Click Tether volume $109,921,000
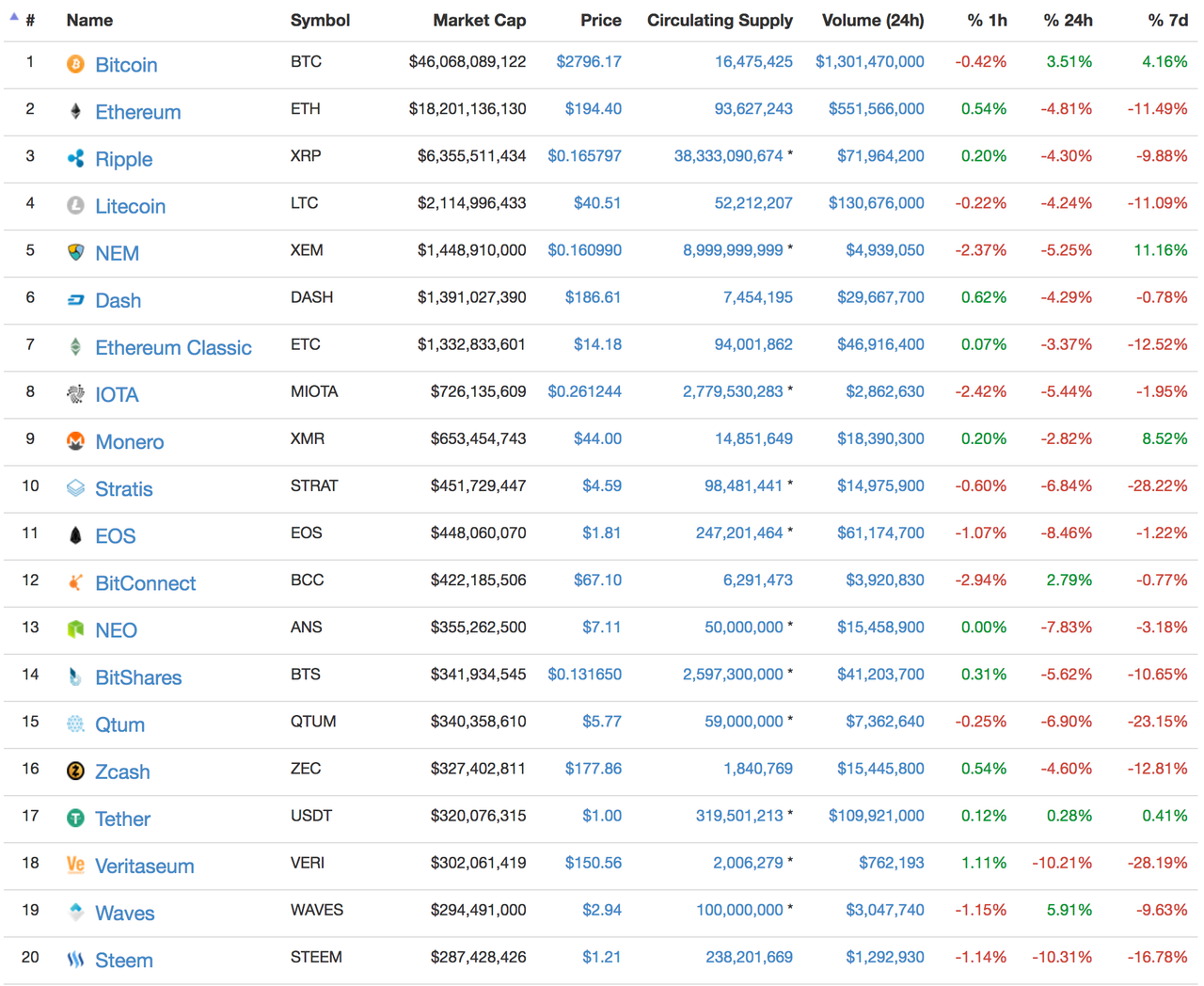This screenshot has height=986, width=1204. [876, 815]
